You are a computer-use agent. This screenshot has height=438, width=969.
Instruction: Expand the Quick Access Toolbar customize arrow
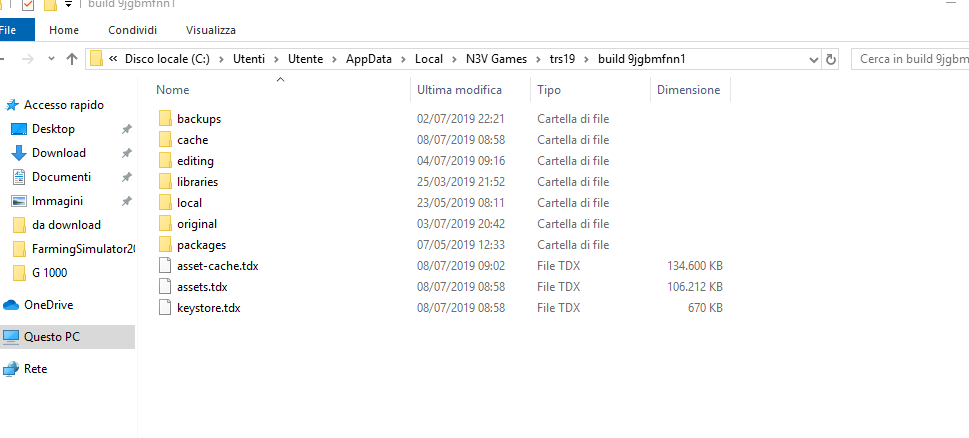click(x=68, y=5)
